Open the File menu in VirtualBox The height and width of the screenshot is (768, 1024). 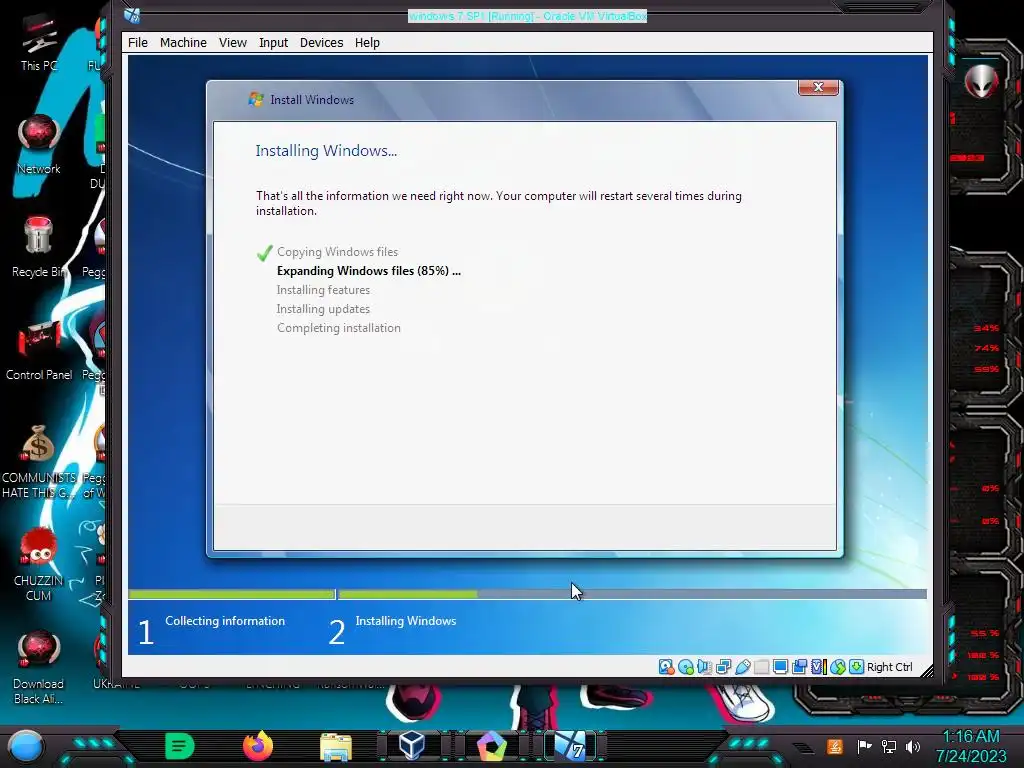coord(137,42)
